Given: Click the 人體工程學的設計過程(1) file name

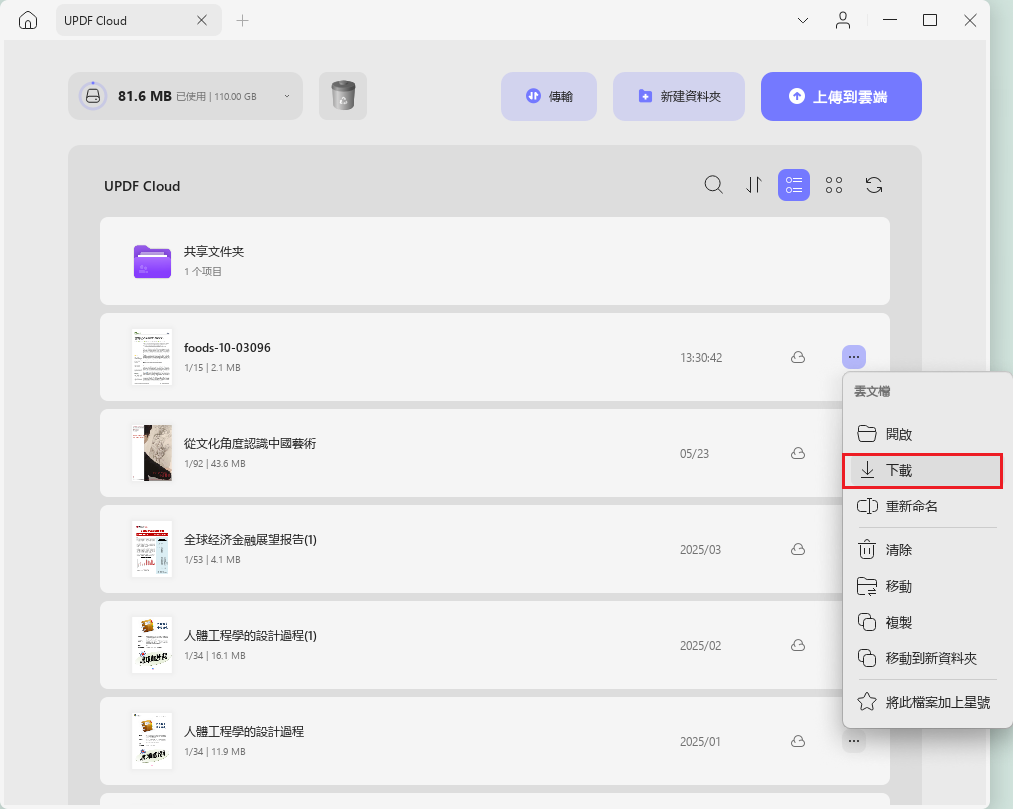Looking at the screenshot, I should click(x=251, y=636).
